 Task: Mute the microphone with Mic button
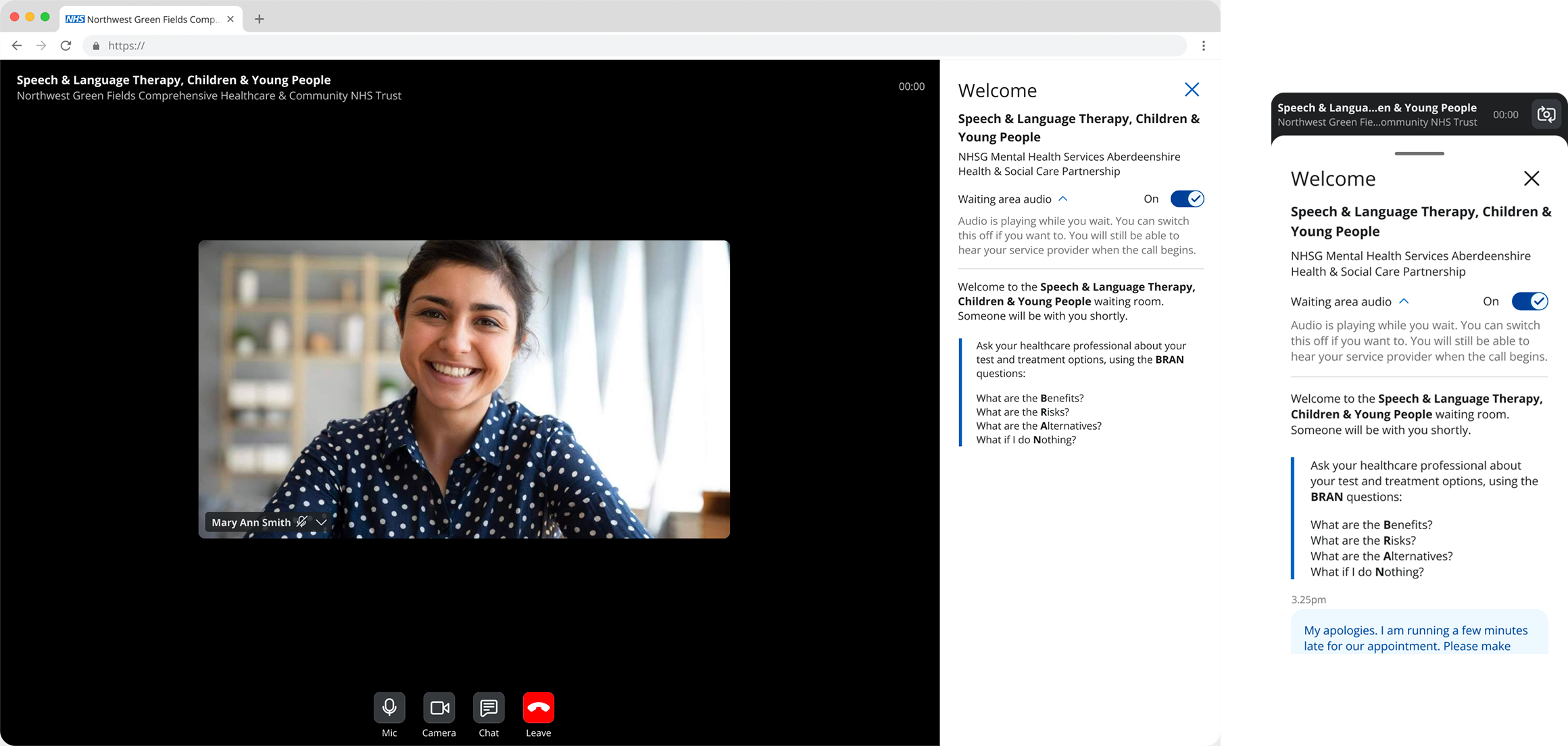(x=389, y=707)
